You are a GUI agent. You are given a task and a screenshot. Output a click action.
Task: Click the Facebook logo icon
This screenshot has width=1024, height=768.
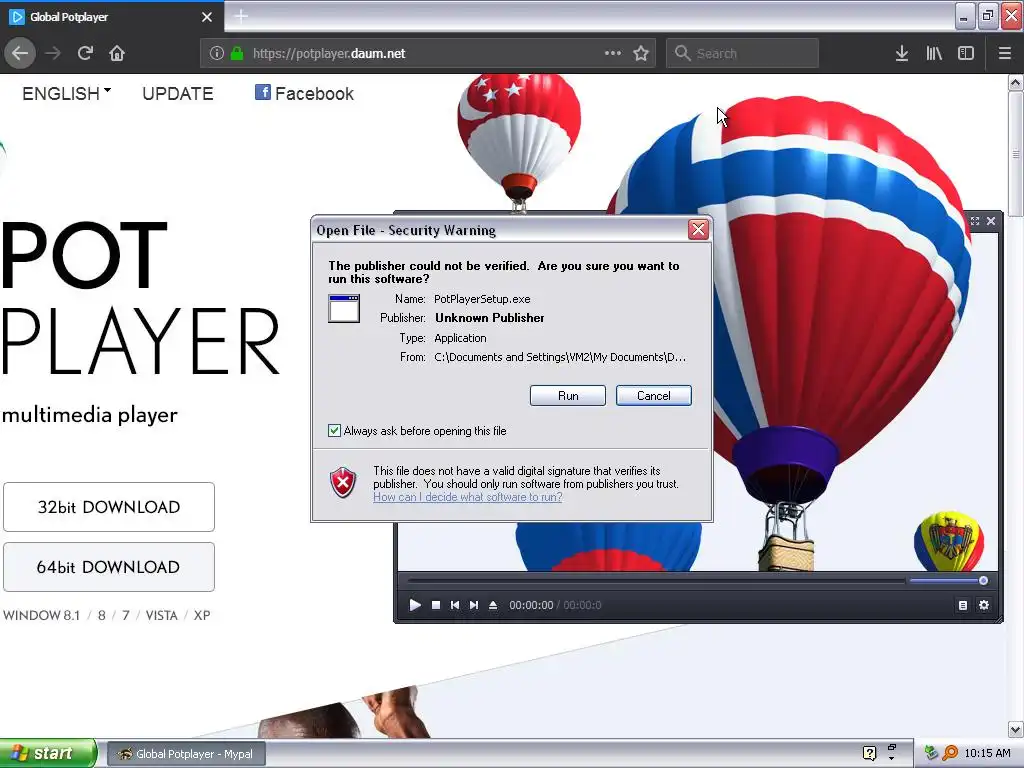(263, 92)
